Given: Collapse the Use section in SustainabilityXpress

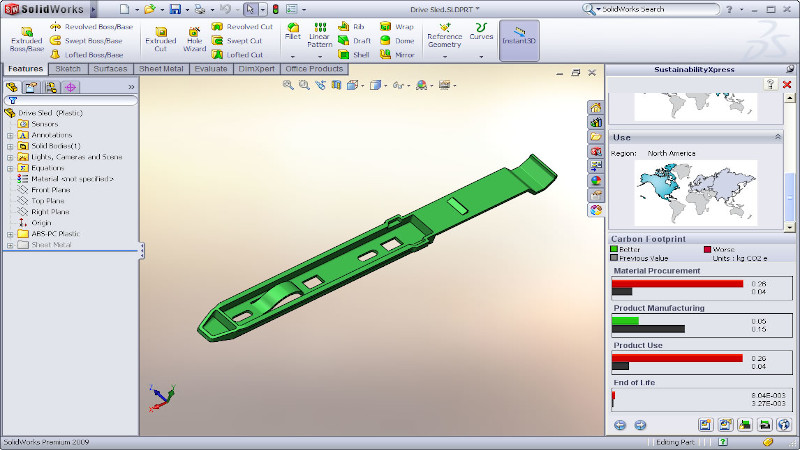Looking at the screenshot, I should [778, 136].
